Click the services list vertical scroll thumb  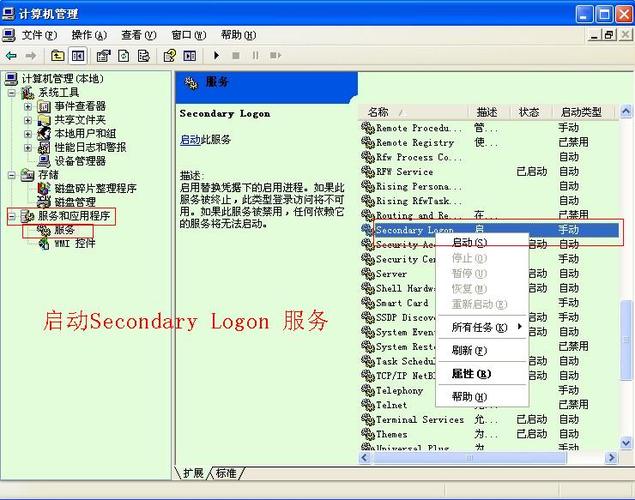[626, 340]
